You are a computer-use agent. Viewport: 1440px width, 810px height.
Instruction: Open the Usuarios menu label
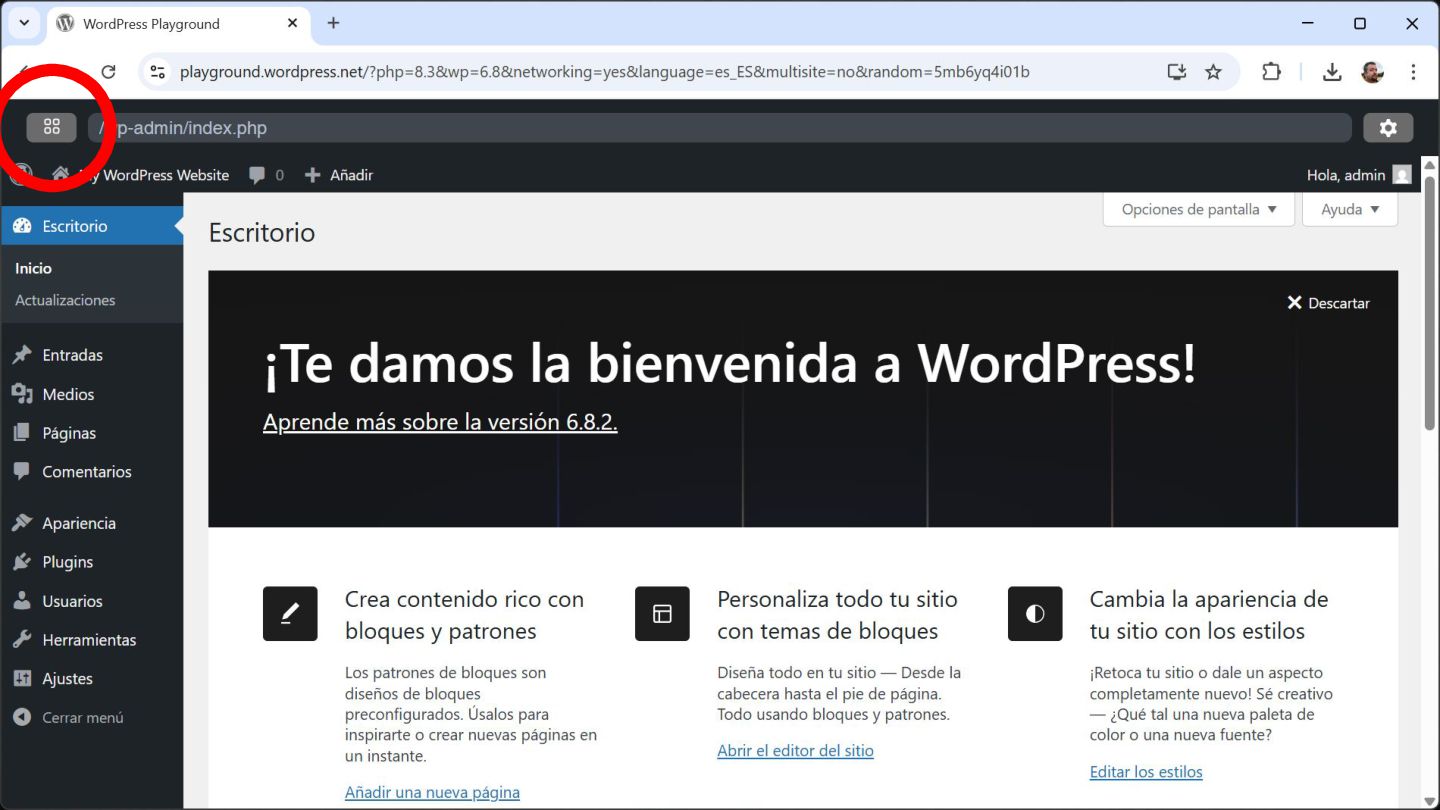click(x=72, y=601)
